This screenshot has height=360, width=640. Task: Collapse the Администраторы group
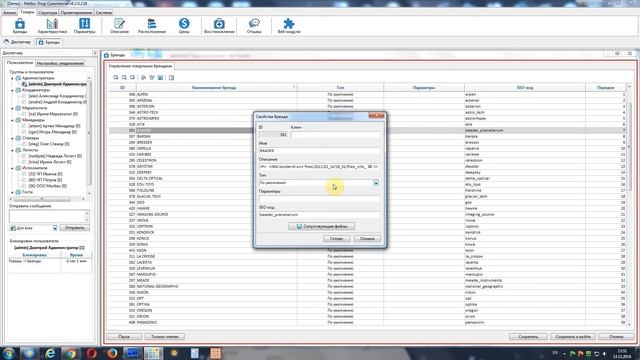coord(12,78)
